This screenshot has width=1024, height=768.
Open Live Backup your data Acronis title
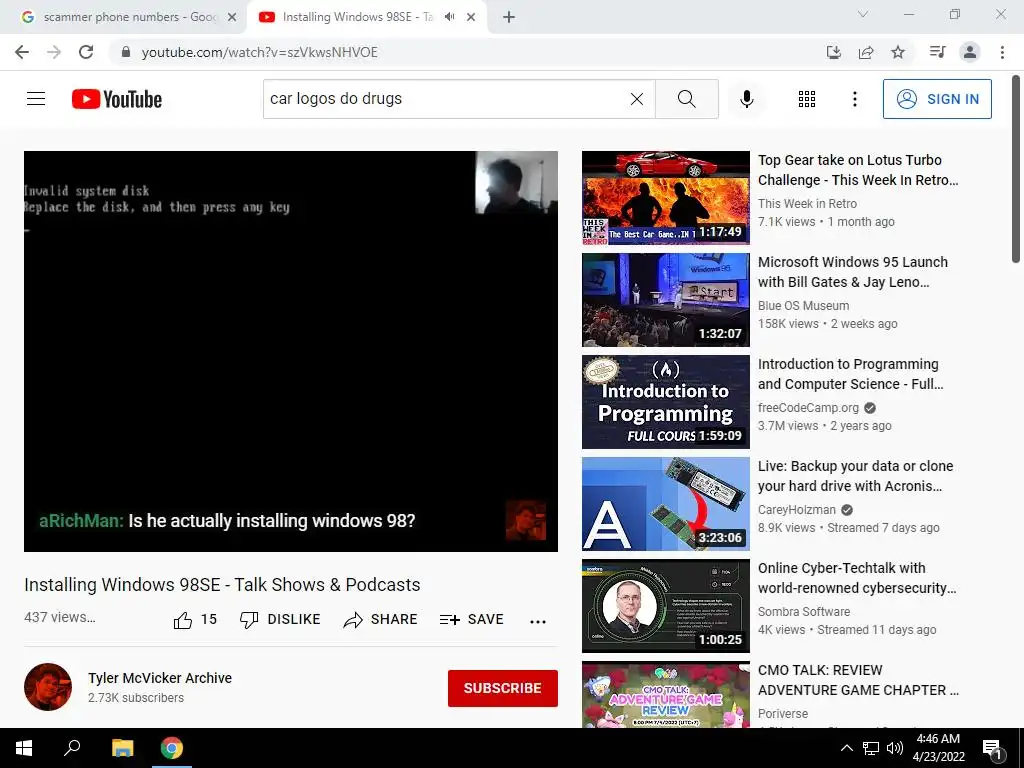(855, 476)
